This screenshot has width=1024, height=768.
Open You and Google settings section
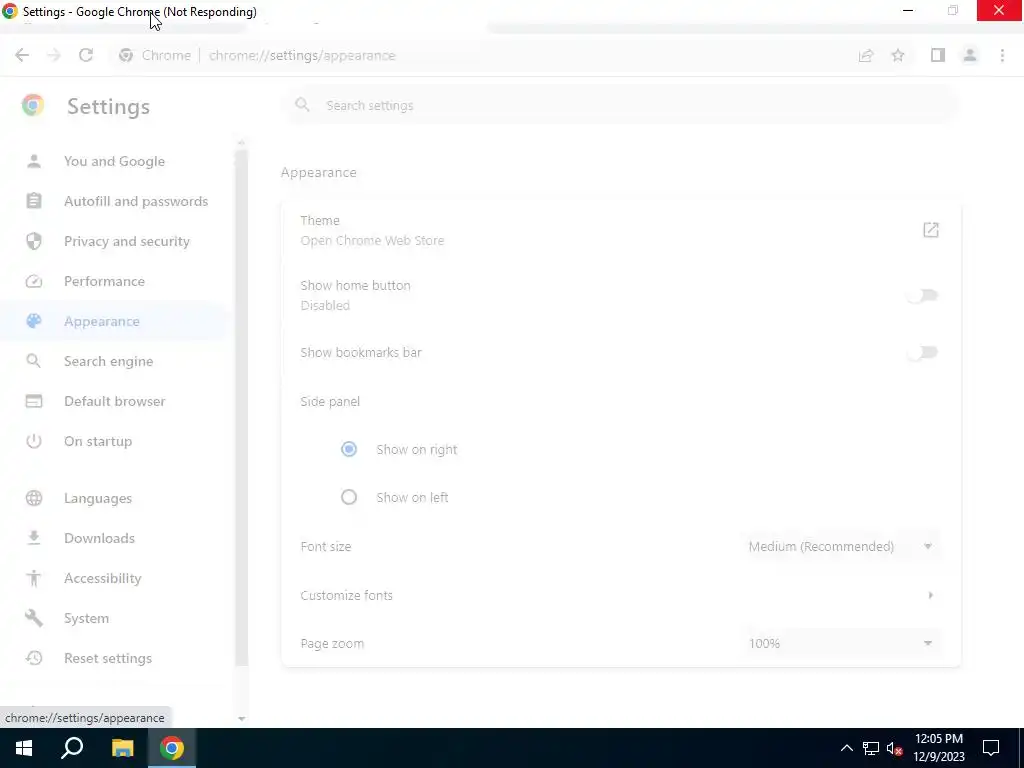(x=114, y=161)
